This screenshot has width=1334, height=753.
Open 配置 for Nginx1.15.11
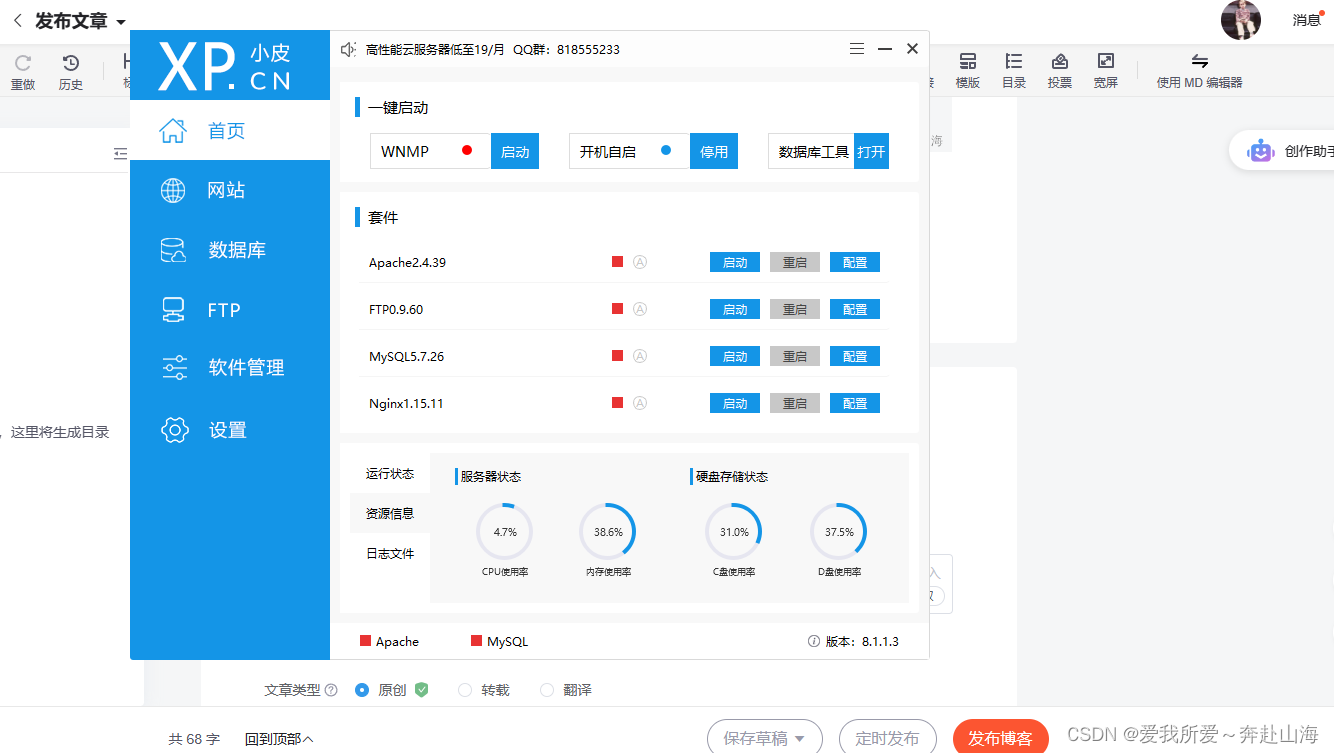point(855,403)
